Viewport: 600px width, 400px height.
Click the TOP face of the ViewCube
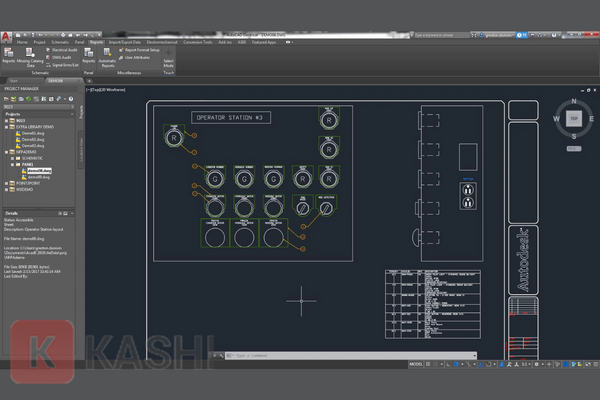coord(574,119)
